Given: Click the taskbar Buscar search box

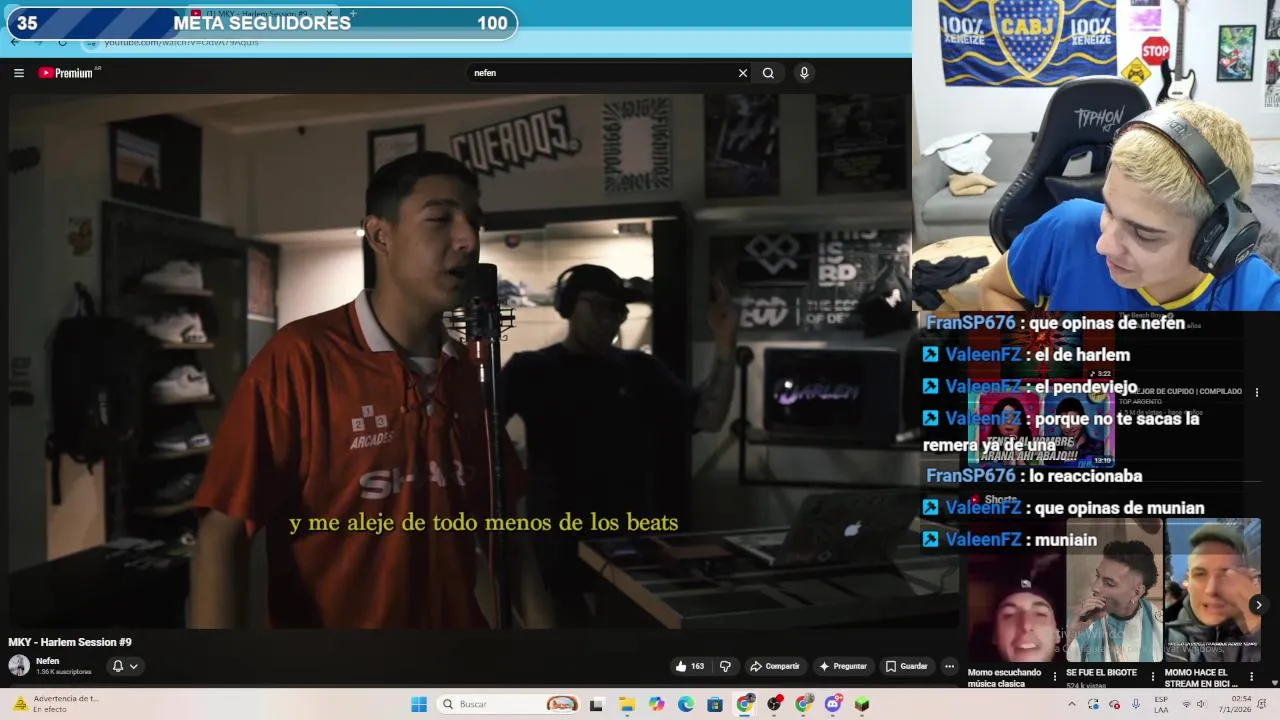Looking at the screenshot, I should point(510,704).
